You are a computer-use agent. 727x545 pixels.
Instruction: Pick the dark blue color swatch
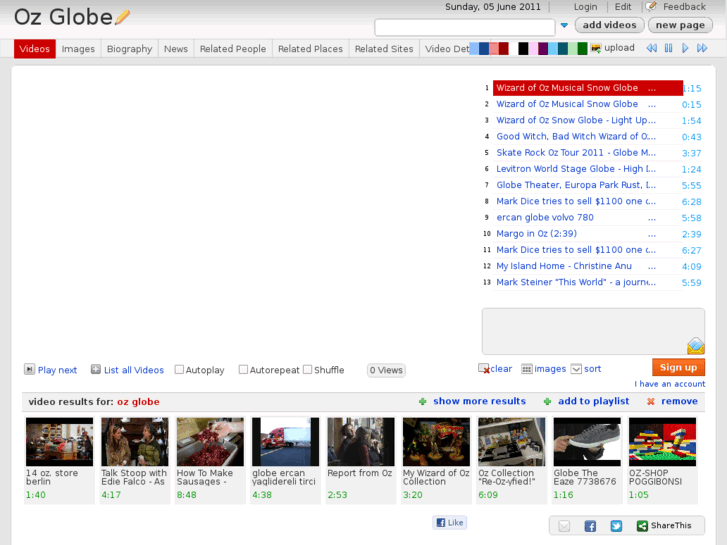tap(484, 48)
